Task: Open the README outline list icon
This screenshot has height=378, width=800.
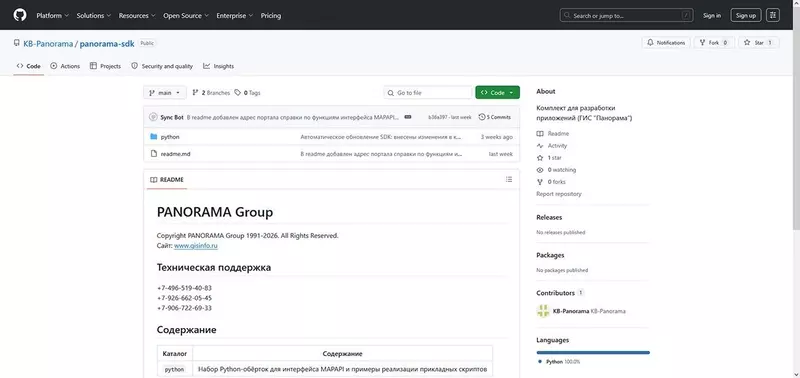Action: 509,180
